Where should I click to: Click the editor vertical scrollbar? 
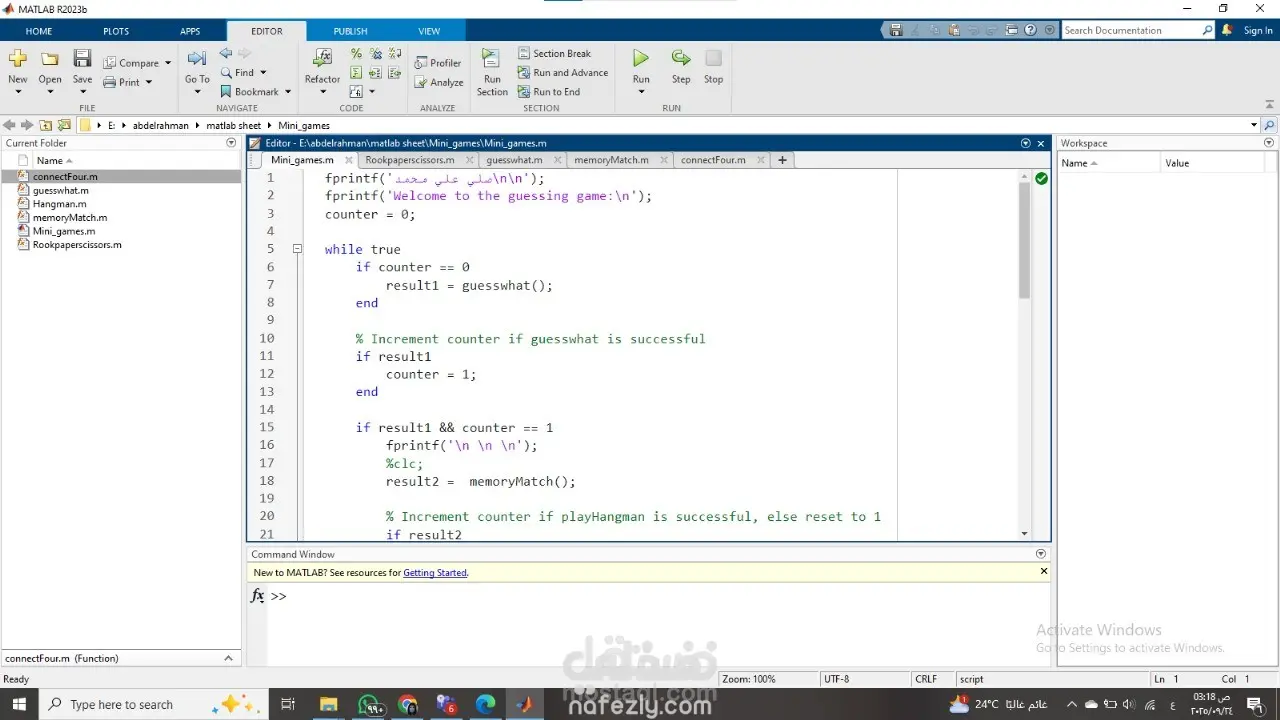[1024, 241]
